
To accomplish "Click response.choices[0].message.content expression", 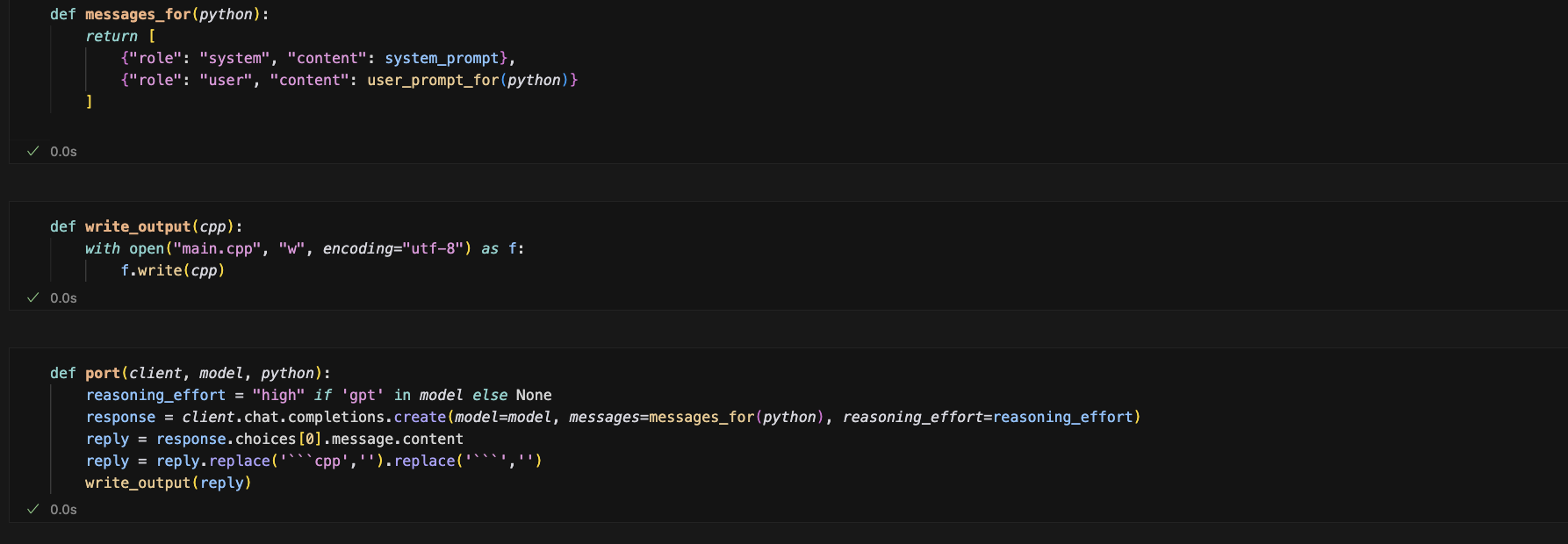I will click(309, 439).
